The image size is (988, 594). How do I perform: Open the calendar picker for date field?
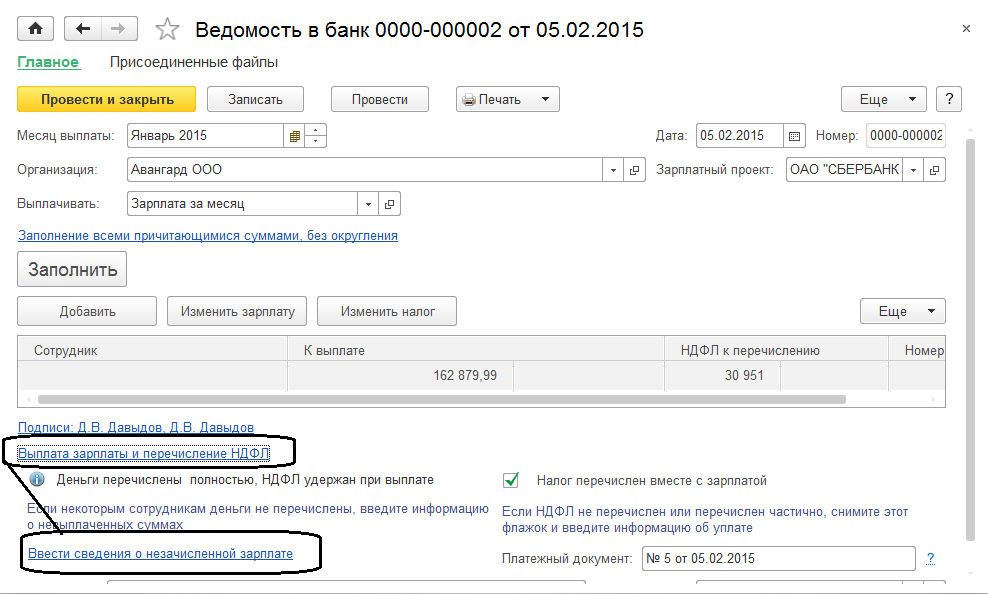pyautogui.click(x=795, y=136)
